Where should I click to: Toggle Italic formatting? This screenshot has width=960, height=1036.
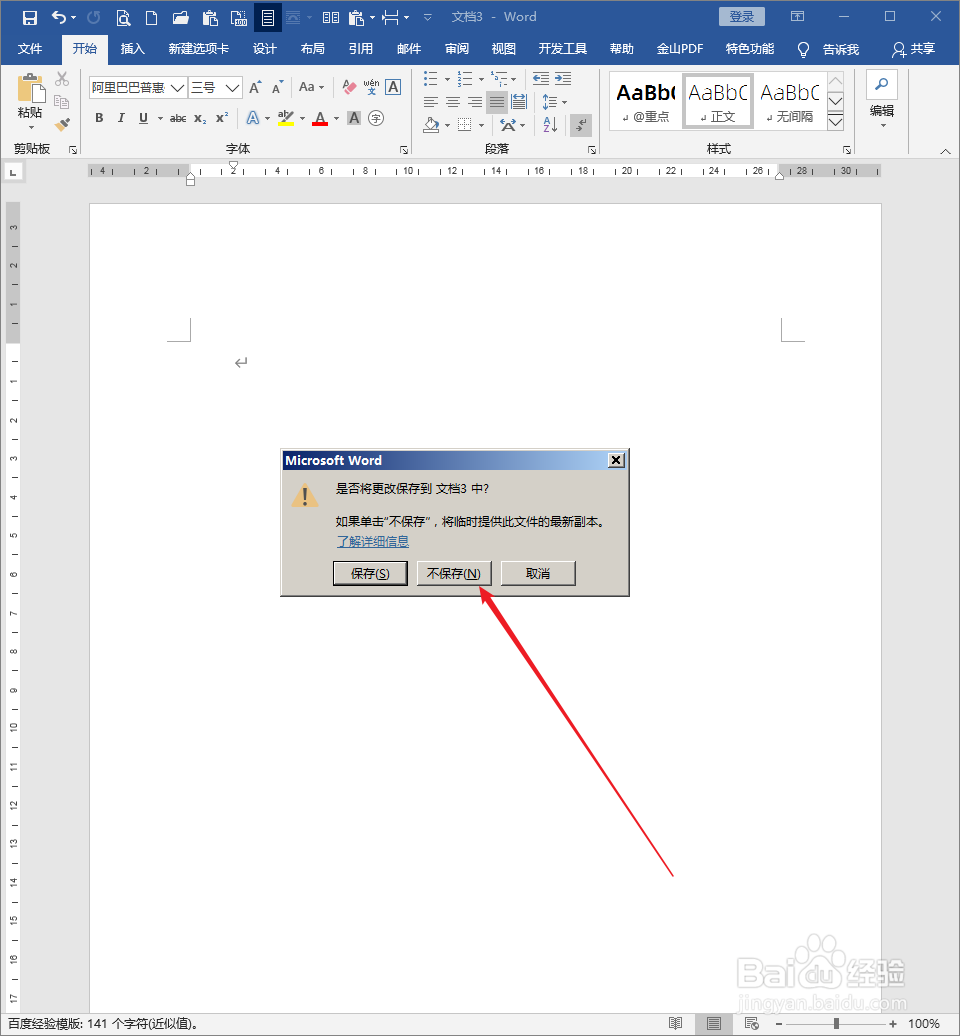(x=121, y=118)
